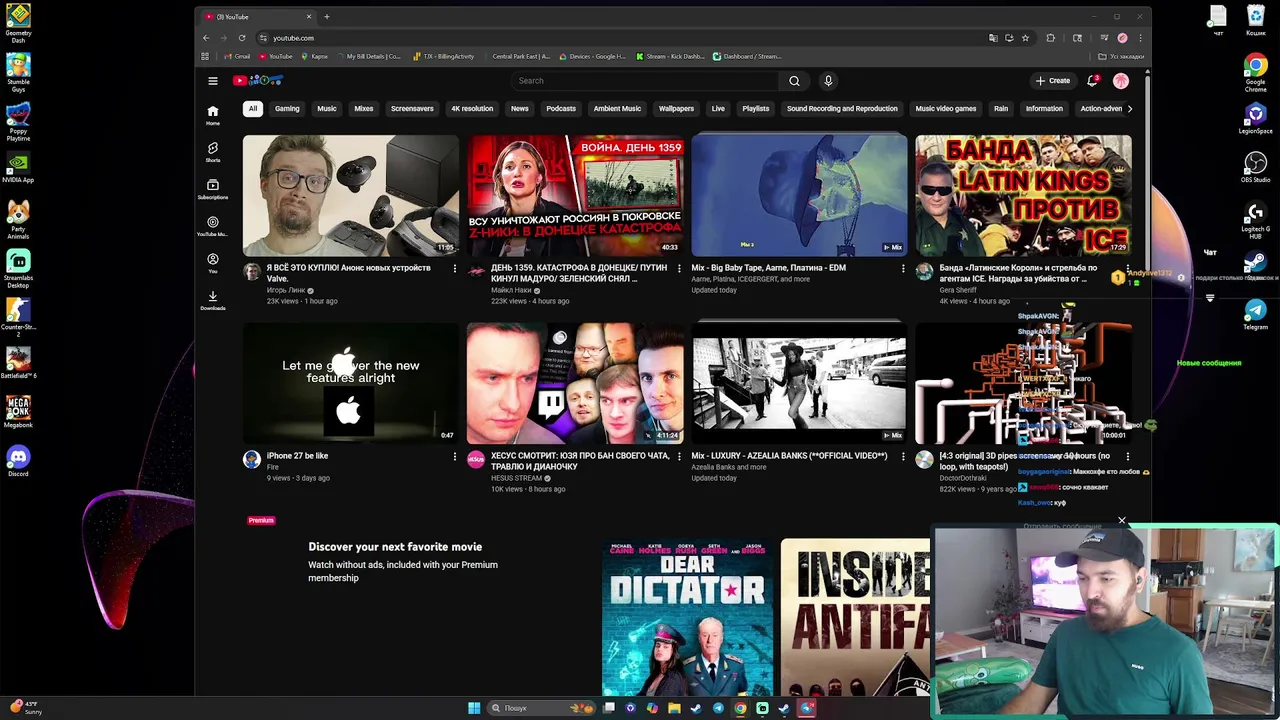This screenshot has height=720, width=1280.
Task: Start voice search with microphone icon
Action: pyautogui.click(x=828, y=81)
